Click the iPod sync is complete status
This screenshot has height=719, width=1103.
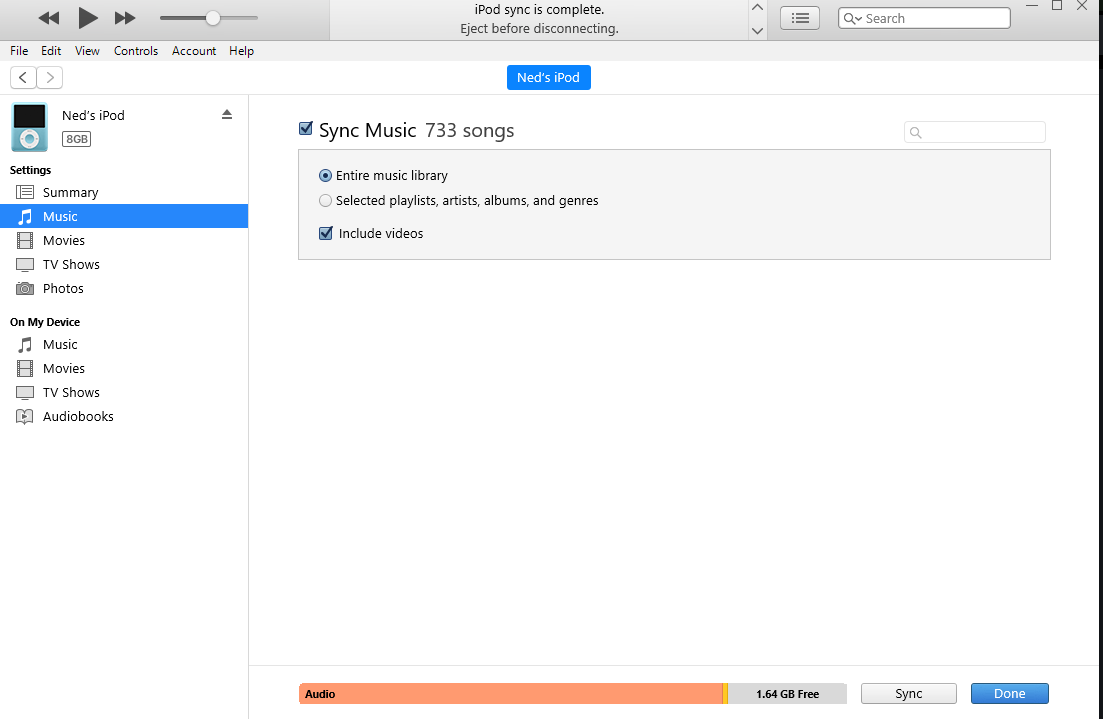[539, 10]
